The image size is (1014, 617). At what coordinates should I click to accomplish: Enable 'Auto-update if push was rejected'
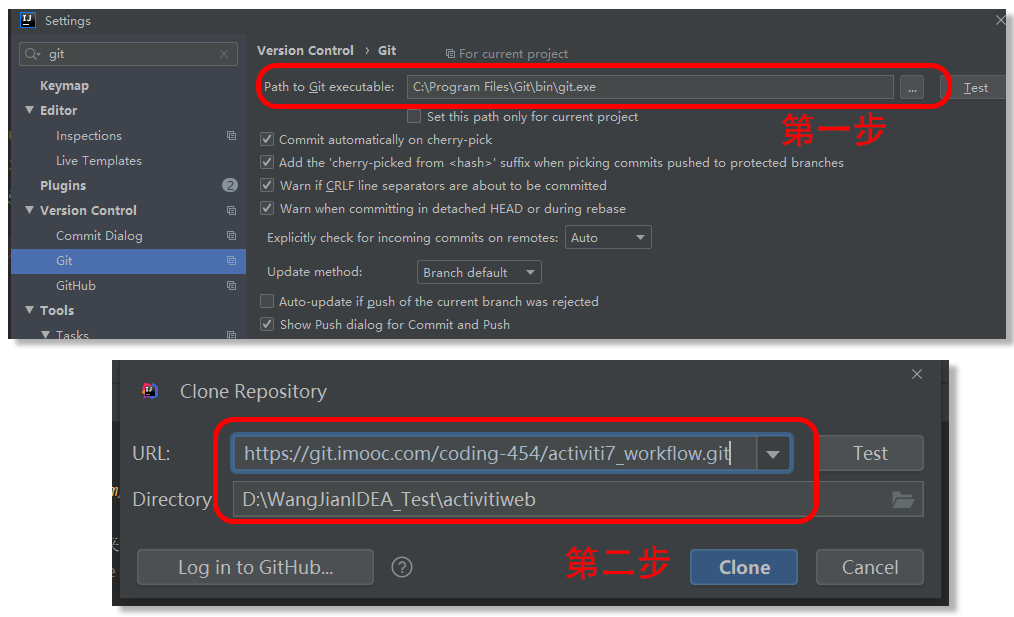click(266, 301)
